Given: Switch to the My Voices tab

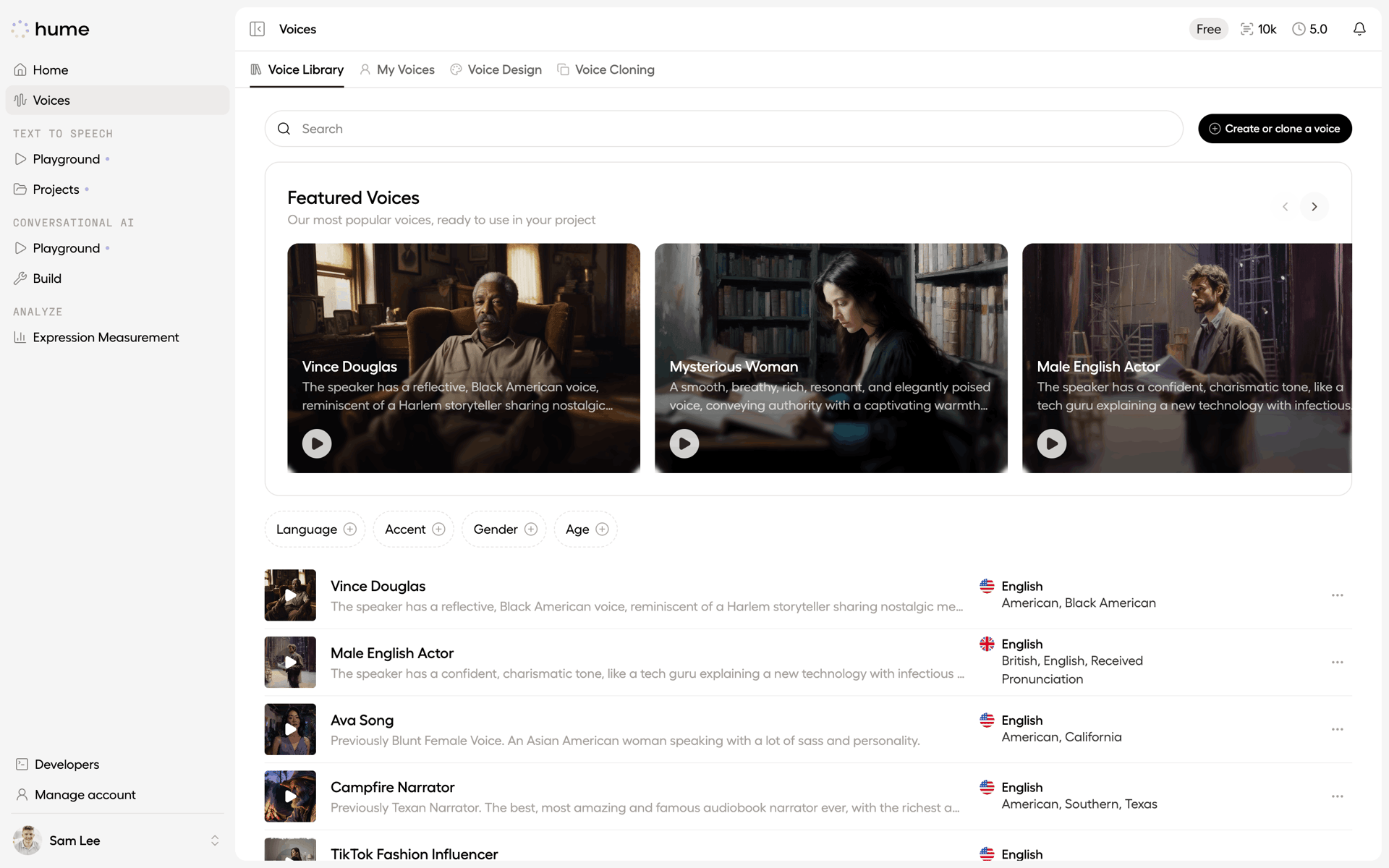Looking at the screenshot, I should (397, 69).
